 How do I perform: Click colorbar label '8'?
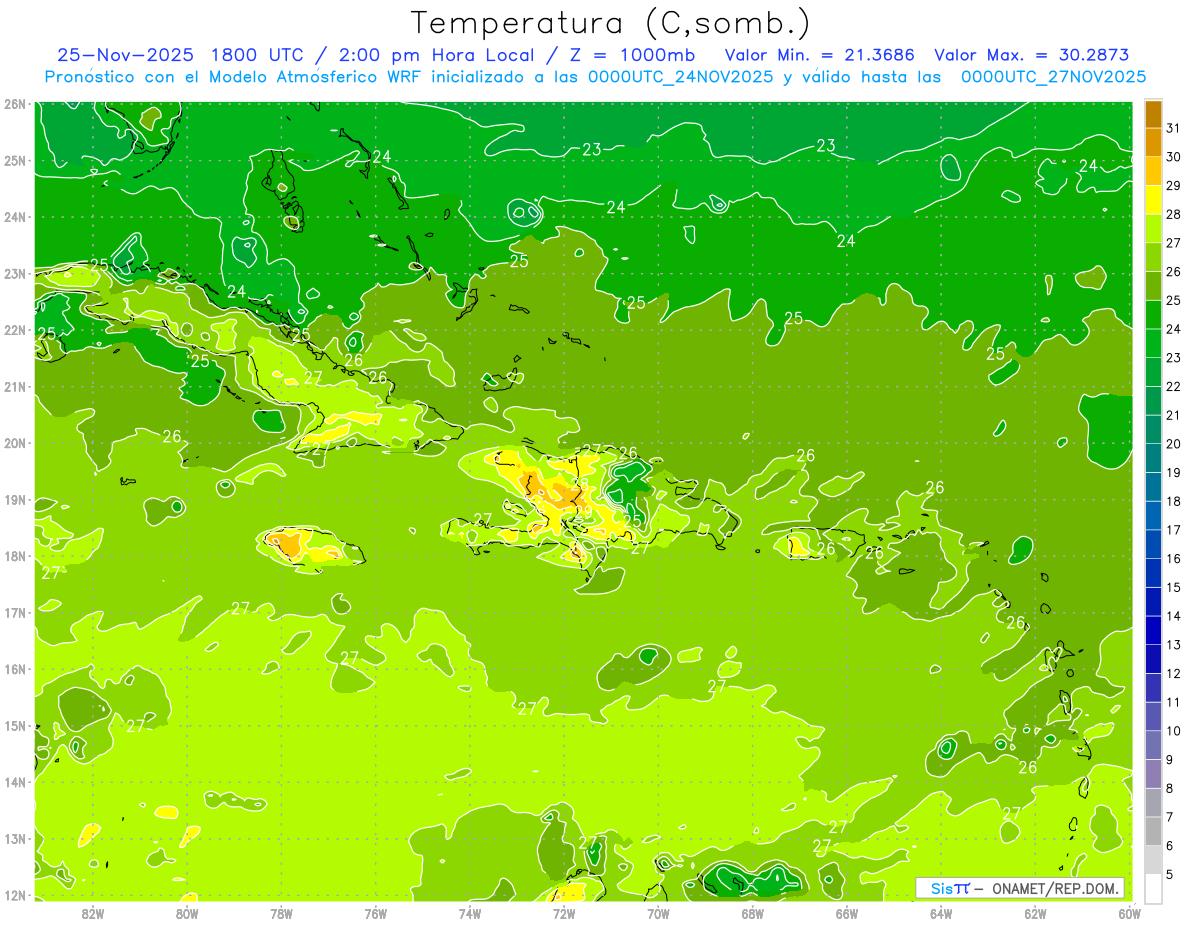click(x=1170, y=788)
